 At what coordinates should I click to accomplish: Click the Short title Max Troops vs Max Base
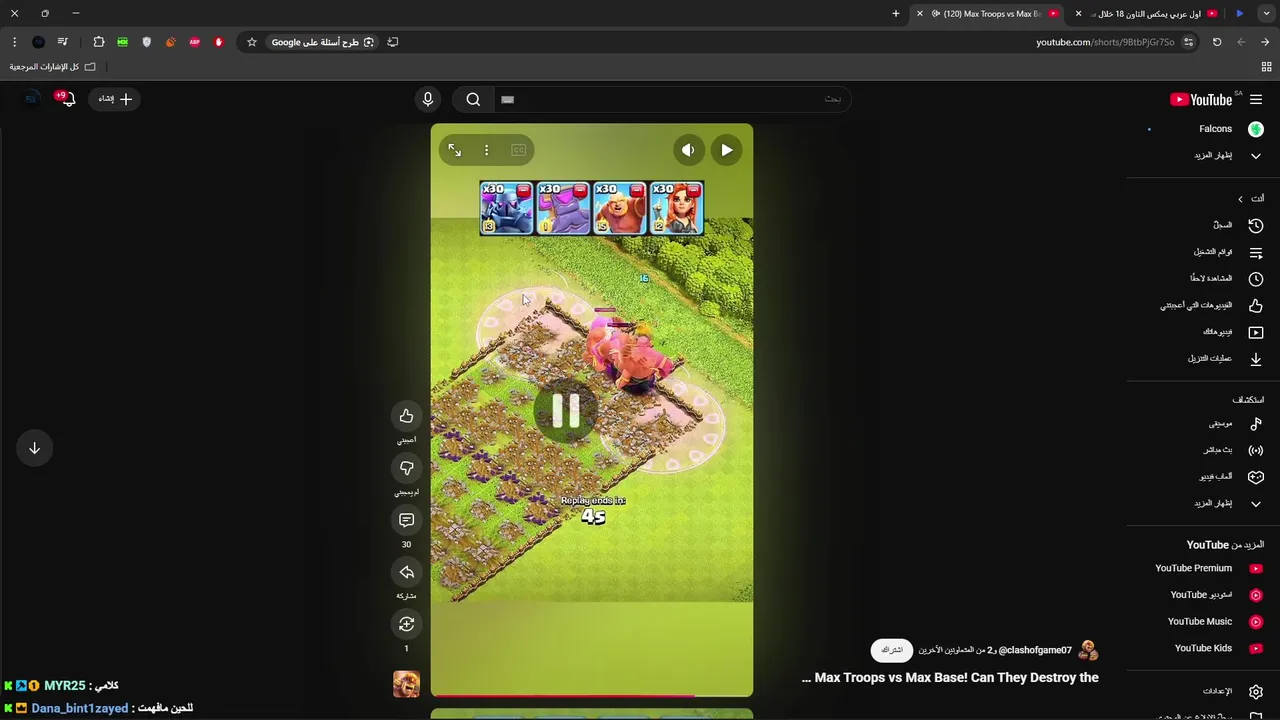click(950, 678)
